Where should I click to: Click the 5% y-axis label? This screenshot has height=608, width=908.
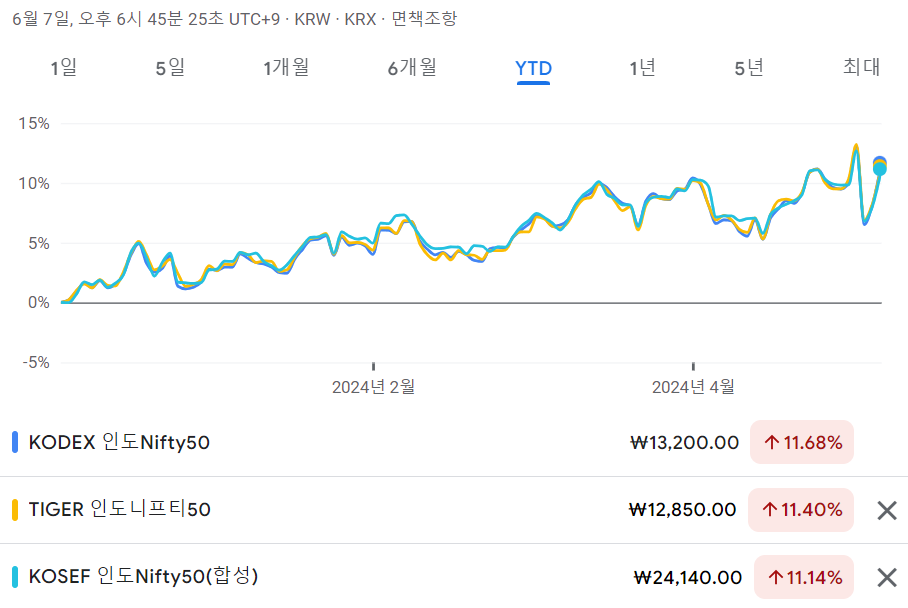pyautogui.click(x=39, y=243)
